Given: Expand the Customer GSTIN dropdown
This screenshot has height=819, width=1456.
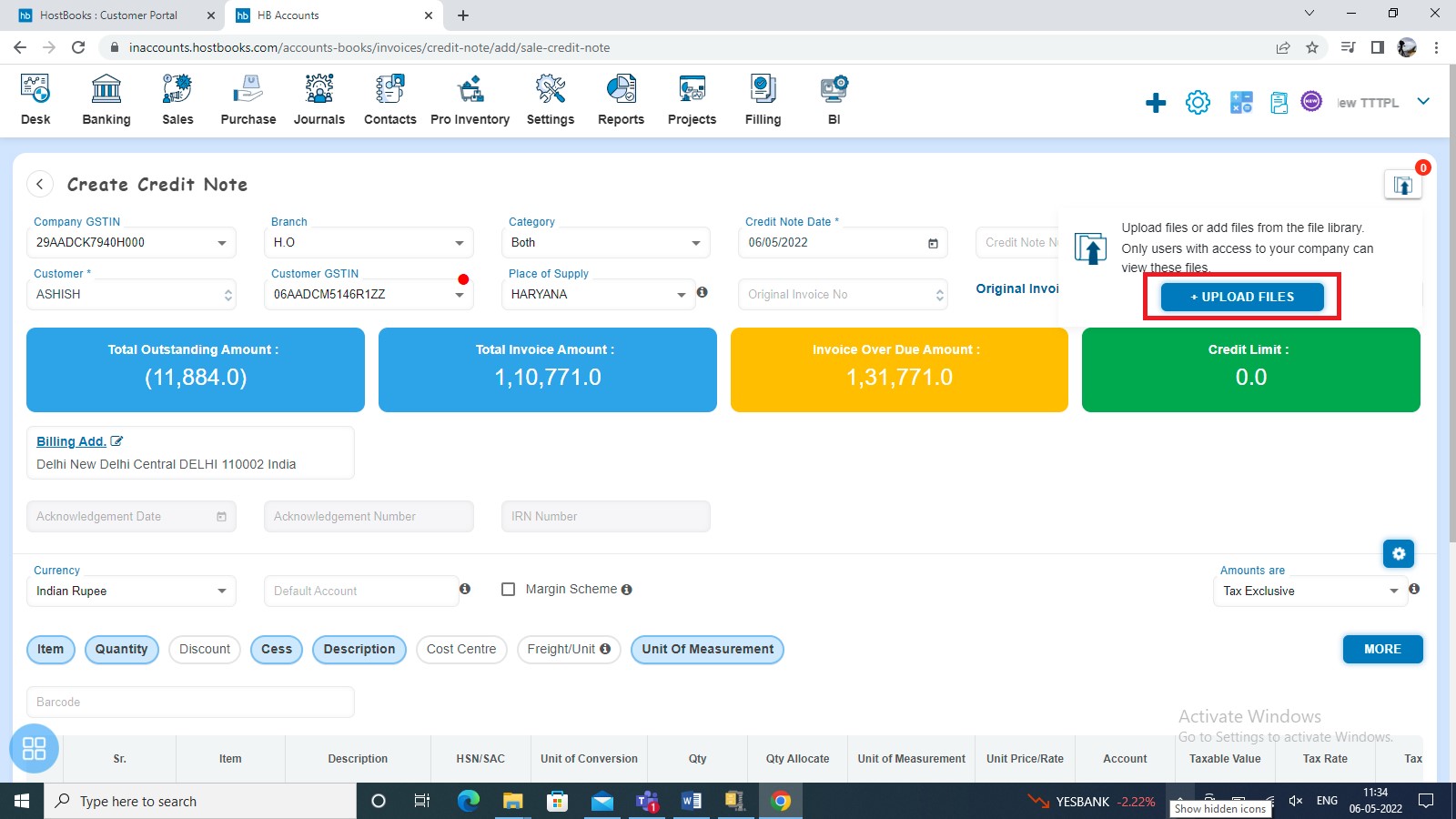Looking at the screenshot, I should (x=369, y=295).
